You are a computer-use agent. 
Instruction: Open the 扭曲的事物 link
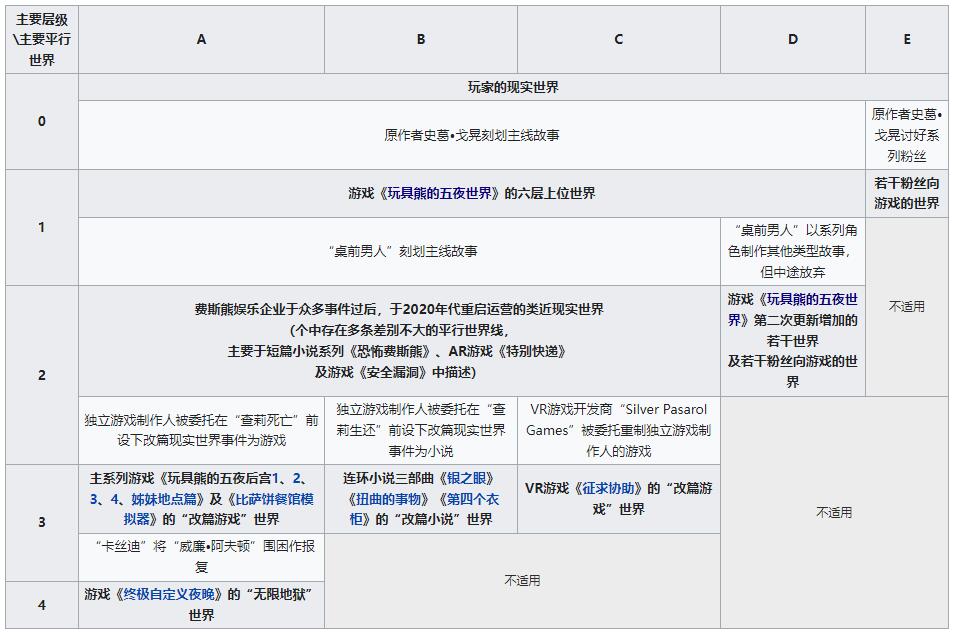(385, 498)
